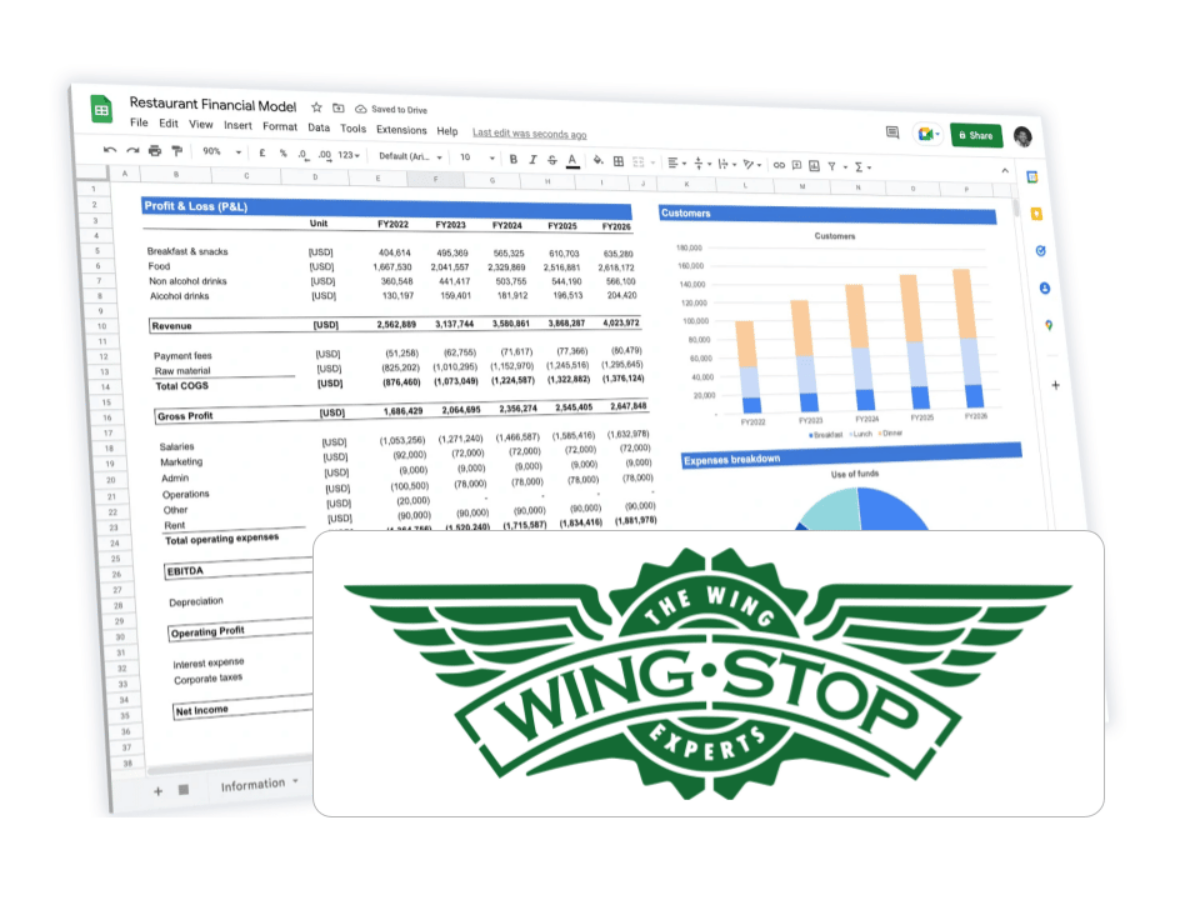This screenshot has height=900, width=1200.
Task: Click the green Share button
Action: click(976, 136)
